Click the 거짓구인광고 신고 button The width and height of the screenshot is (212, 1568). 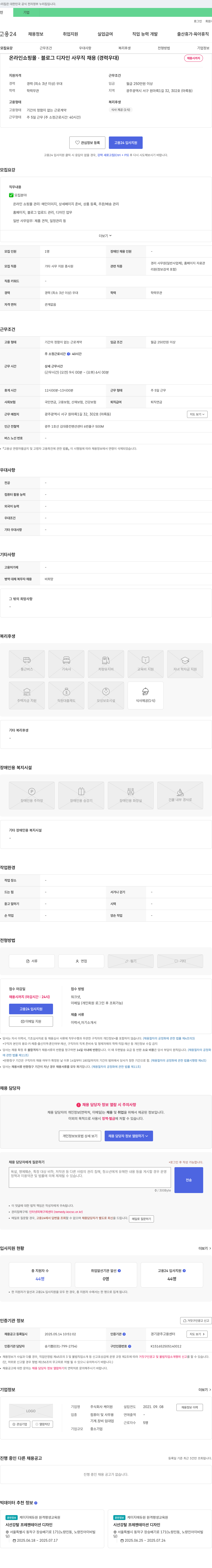[x=196, y=1321]
